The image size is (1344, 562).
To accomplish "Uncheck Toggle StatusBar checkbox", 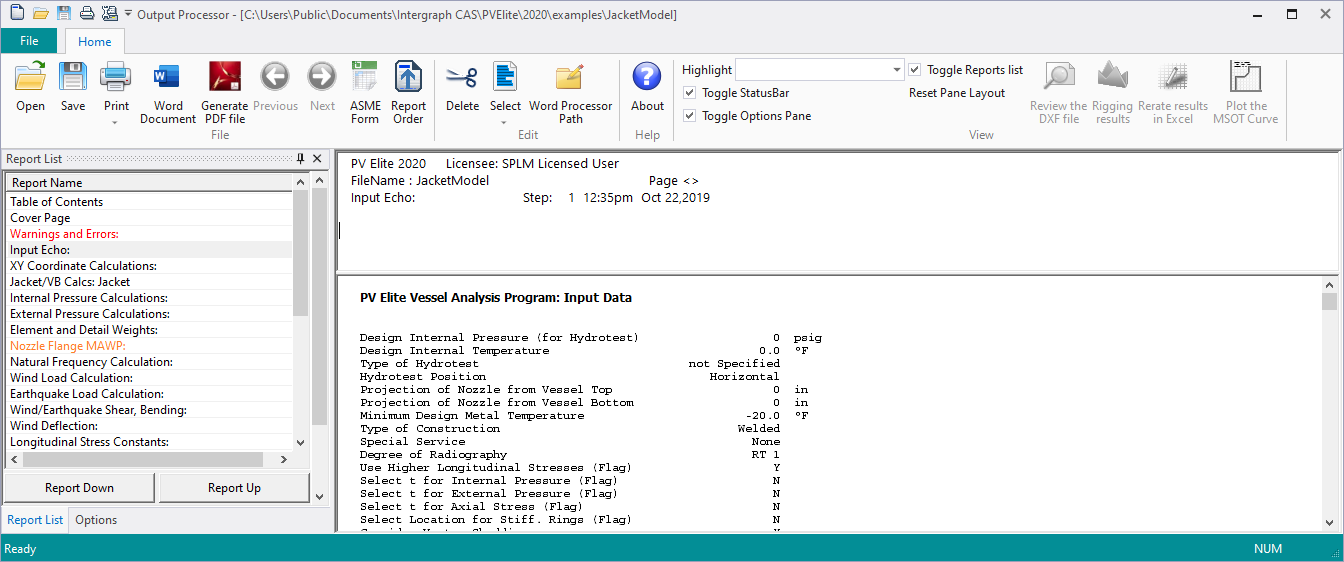I will pyautogui.click(x=690, y=93).
